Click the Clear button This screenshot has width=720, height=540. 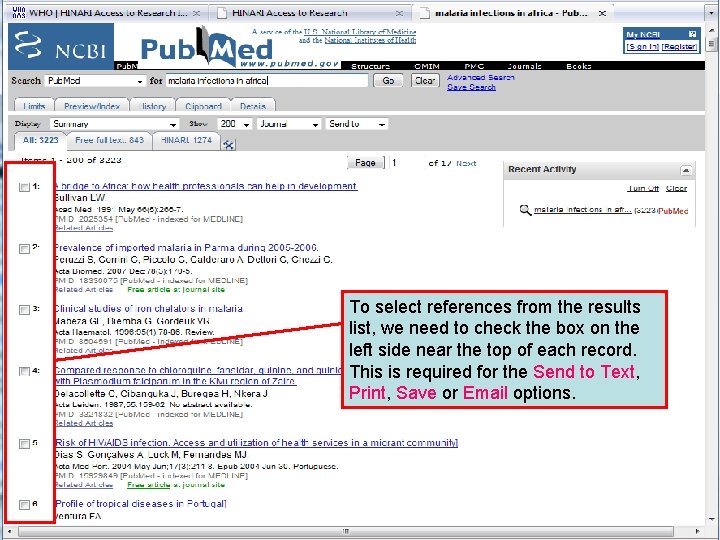[425, 81]
